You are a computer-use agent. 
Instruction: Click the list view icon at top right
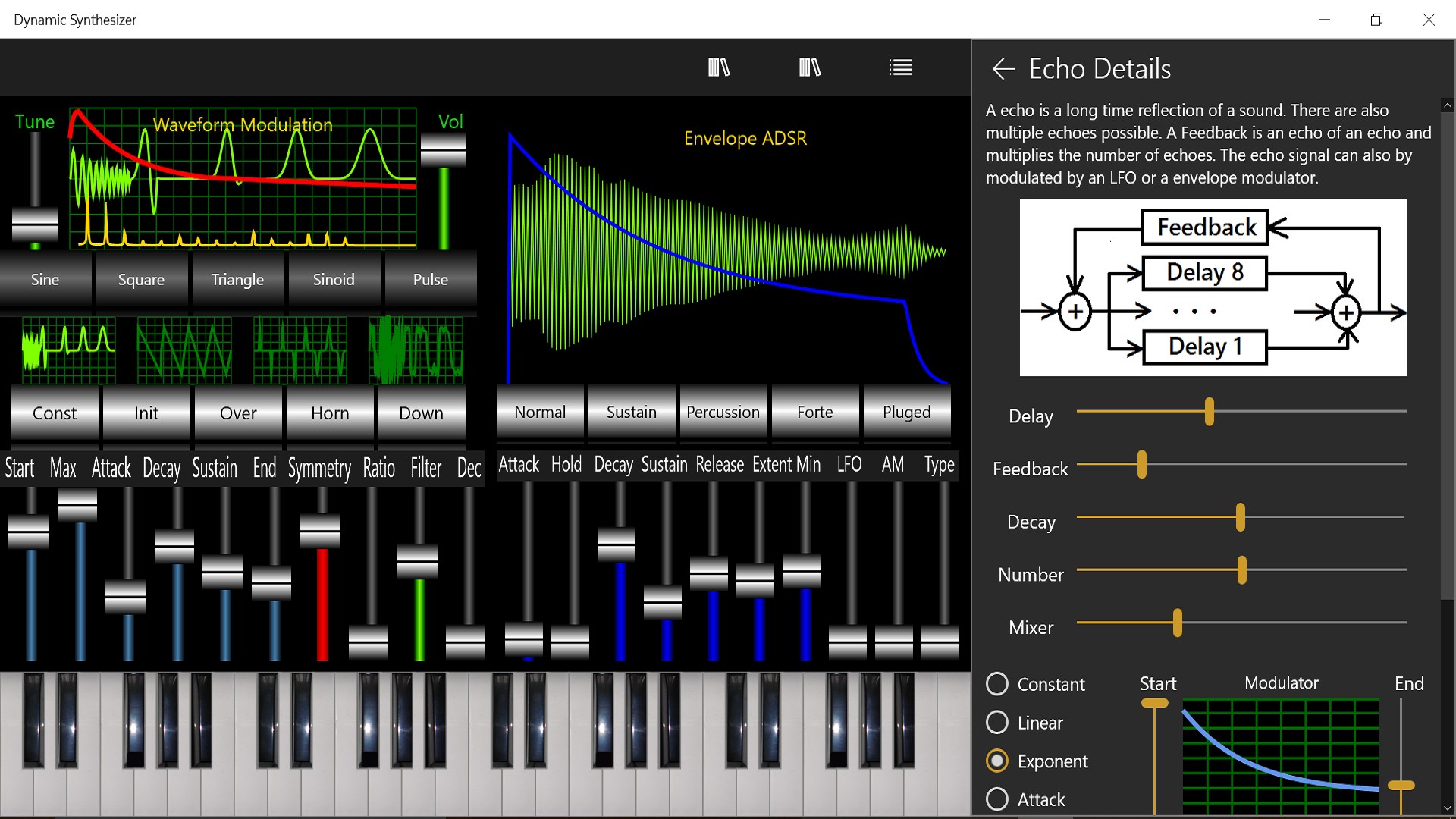900,67
